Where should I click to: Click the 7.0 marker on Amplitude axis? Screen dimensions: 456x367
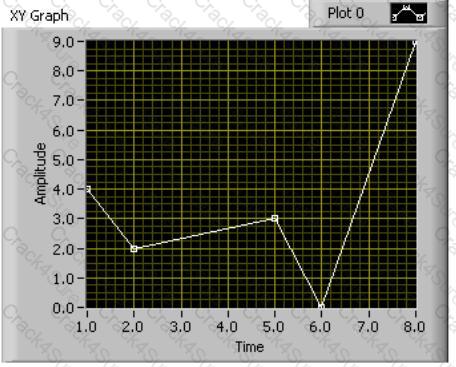pos(63,100)
